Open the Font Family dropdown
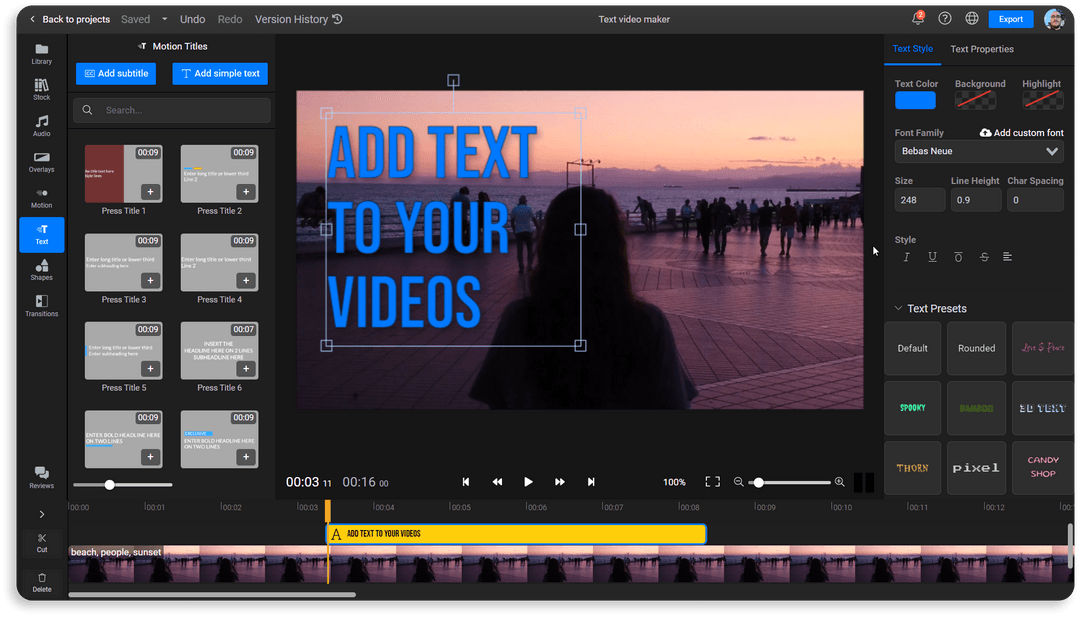 pyautogui.click(x=979, y=151)
